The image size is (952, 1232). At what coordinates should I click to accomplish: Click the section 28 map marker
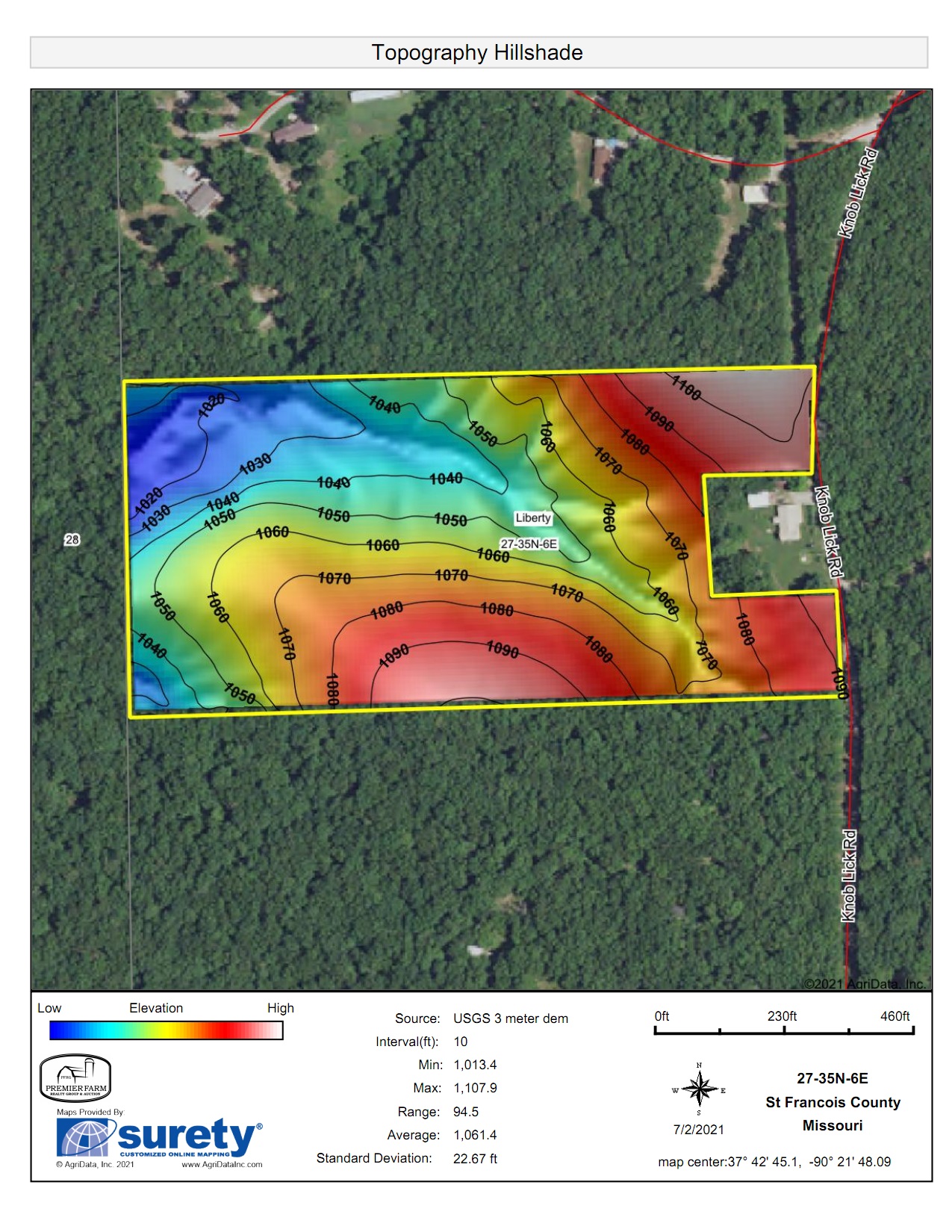pyautogui.click(x=72, y=539)
